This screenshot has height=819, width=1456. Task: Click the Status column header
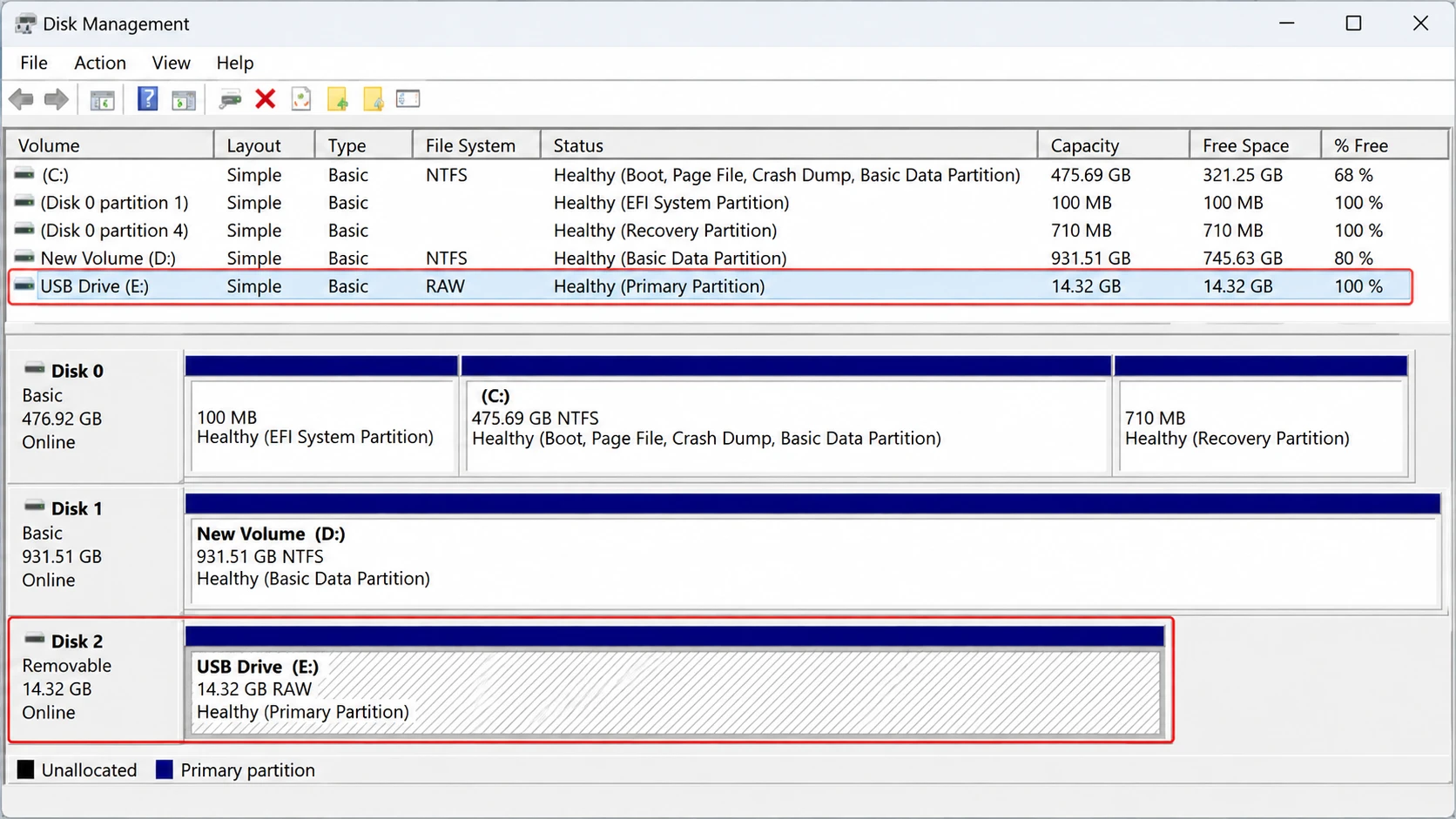coord(789,145)
